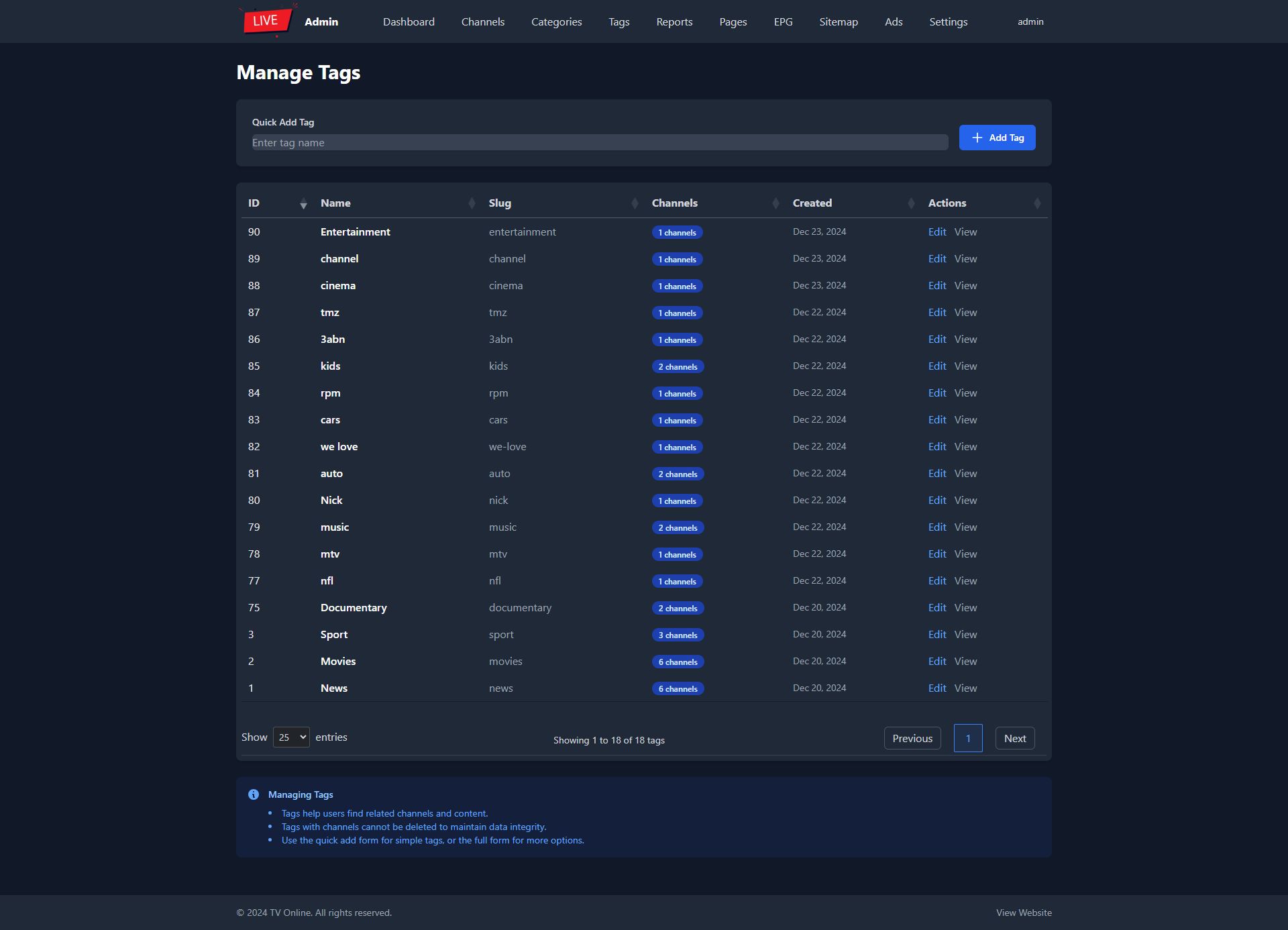Go to the Settings menu item
Image resolution: width=1288 pixels, height=930 pixels.
[x=948, y=21]
